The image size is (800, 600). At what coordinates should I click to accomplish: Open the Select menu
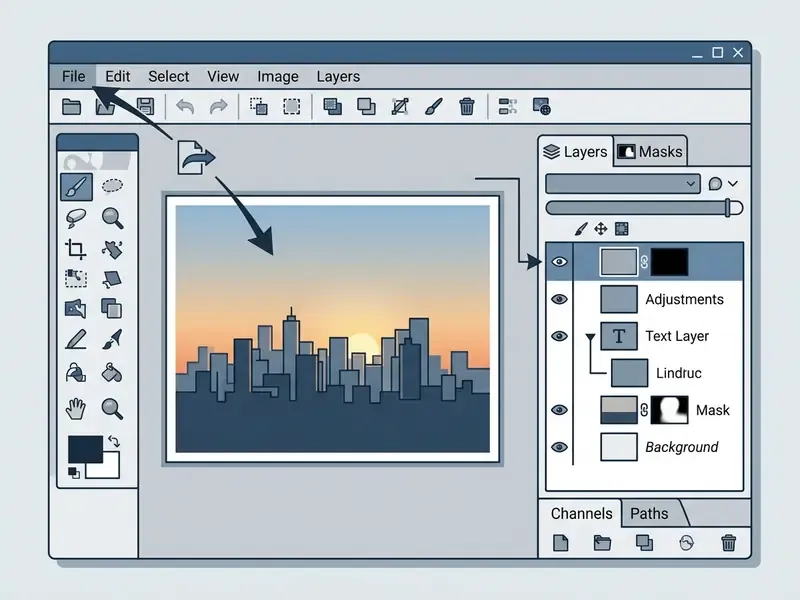tap(168, 77)
